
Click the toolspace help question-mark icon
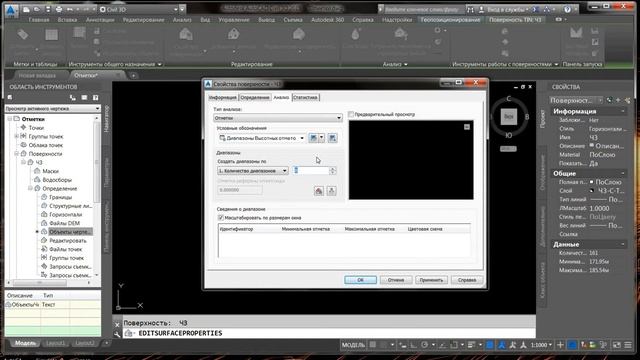pyautogui.click(x=95, y=98)
